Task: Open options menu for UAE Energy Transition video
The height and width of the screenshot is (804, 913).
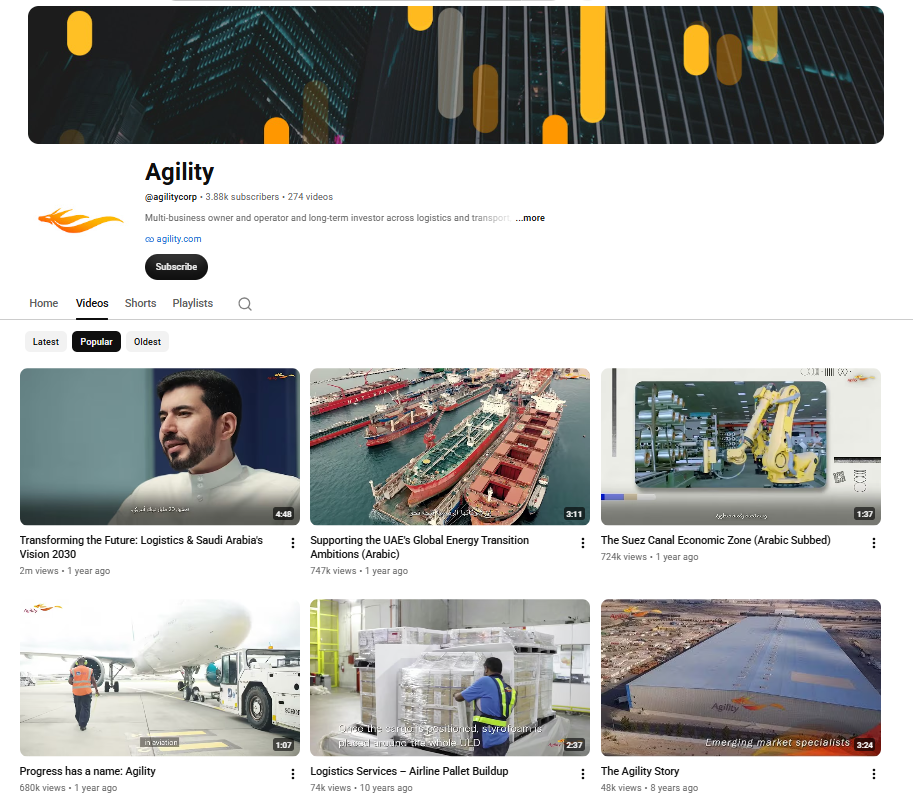Action: pyautogui.click(x=583, y=543)
